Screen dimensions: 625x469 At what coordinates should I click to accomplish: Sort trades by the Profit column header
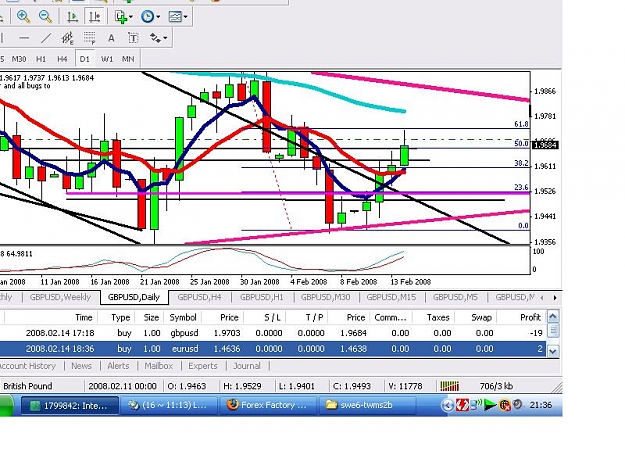point(521,318)
